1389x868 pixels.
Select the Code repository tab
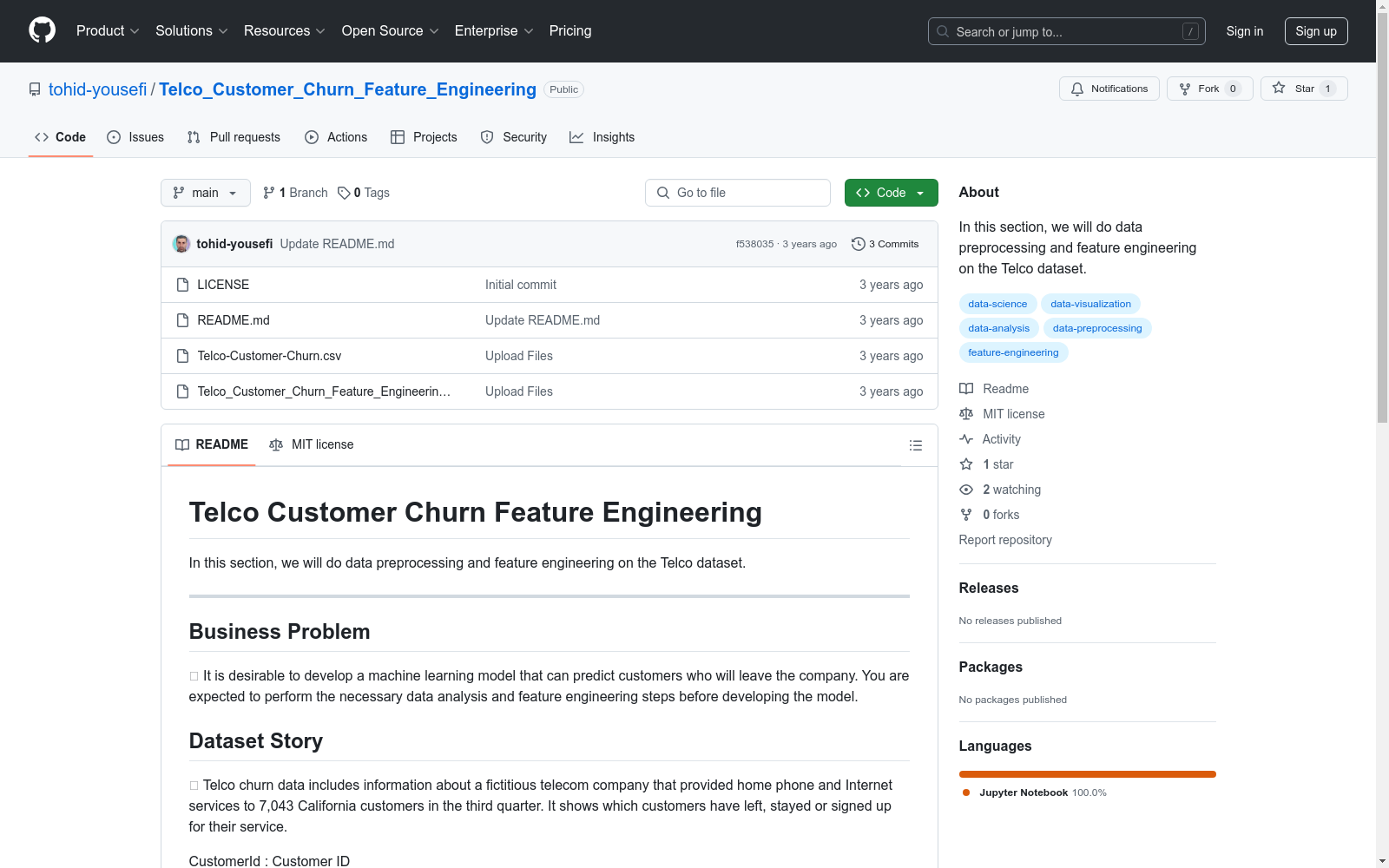tap(61, 137)
